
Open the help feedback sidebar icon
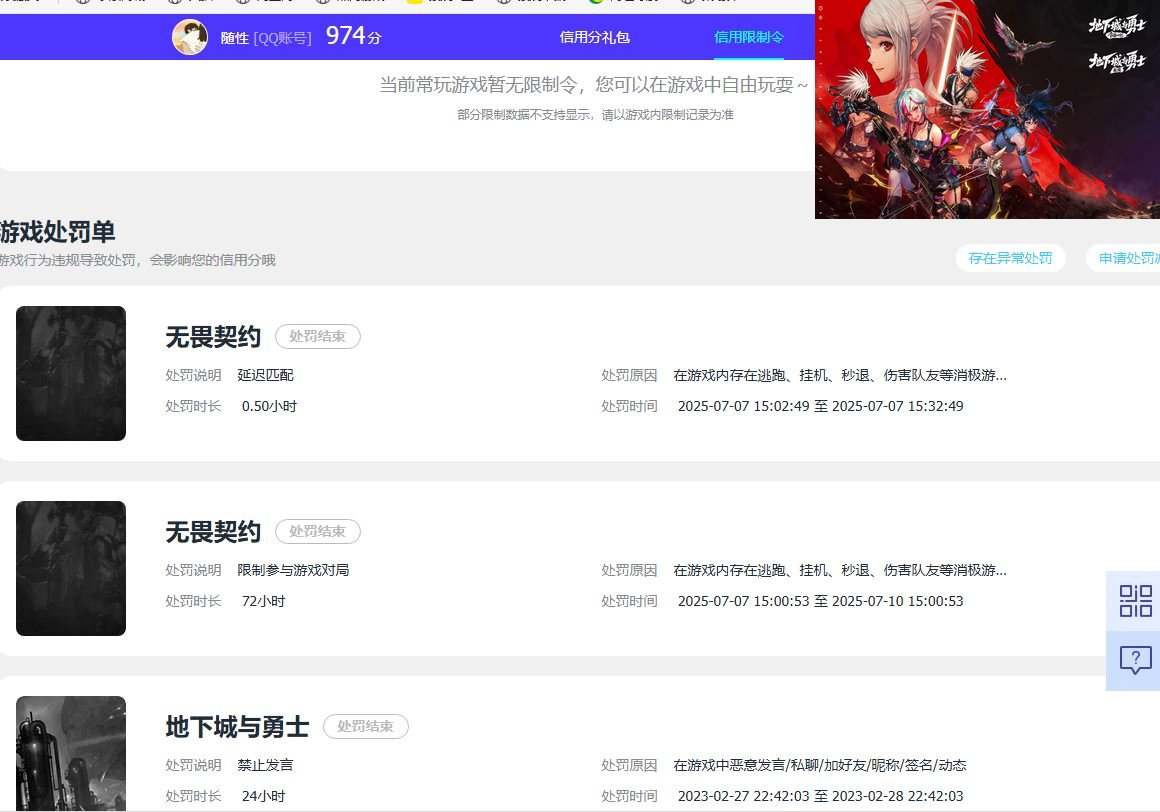tap(1135, 660)
